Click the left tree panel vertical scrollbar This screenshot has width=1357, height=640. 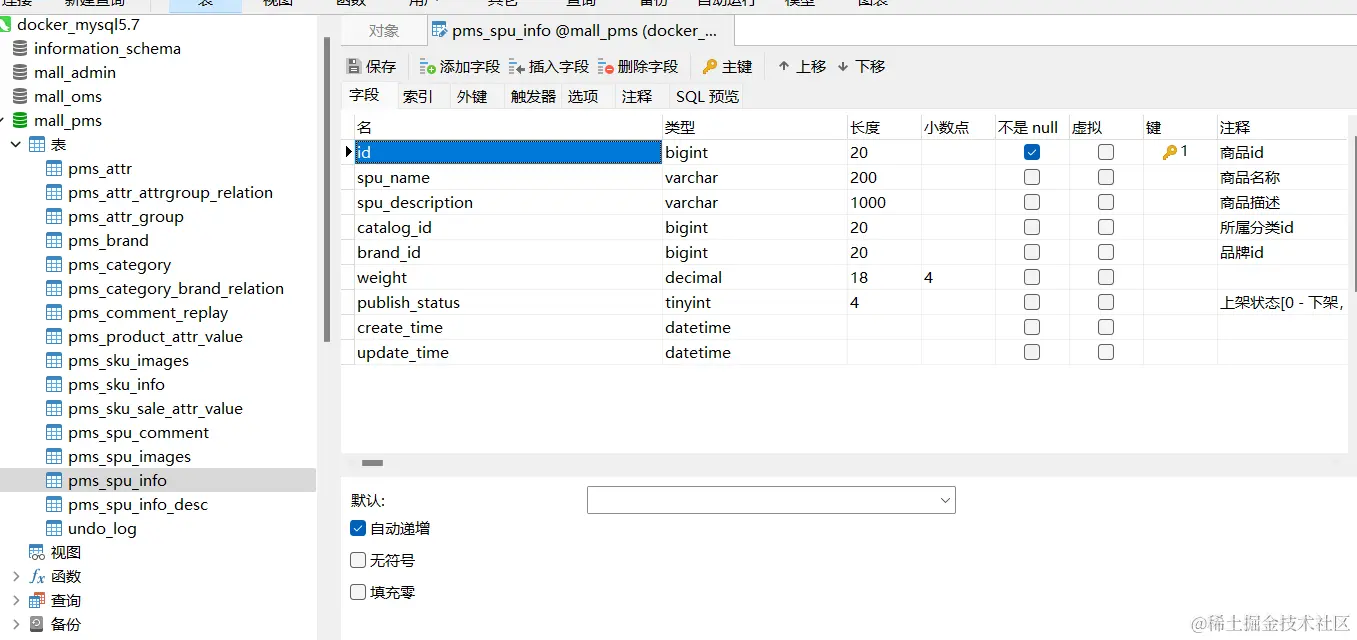tap(326, 190)
